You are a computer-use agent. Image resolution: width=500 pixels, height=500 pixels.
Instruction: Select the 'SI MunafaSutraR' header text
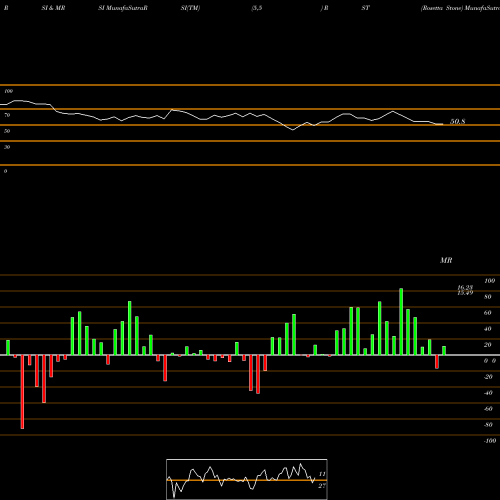click(123, 8)
